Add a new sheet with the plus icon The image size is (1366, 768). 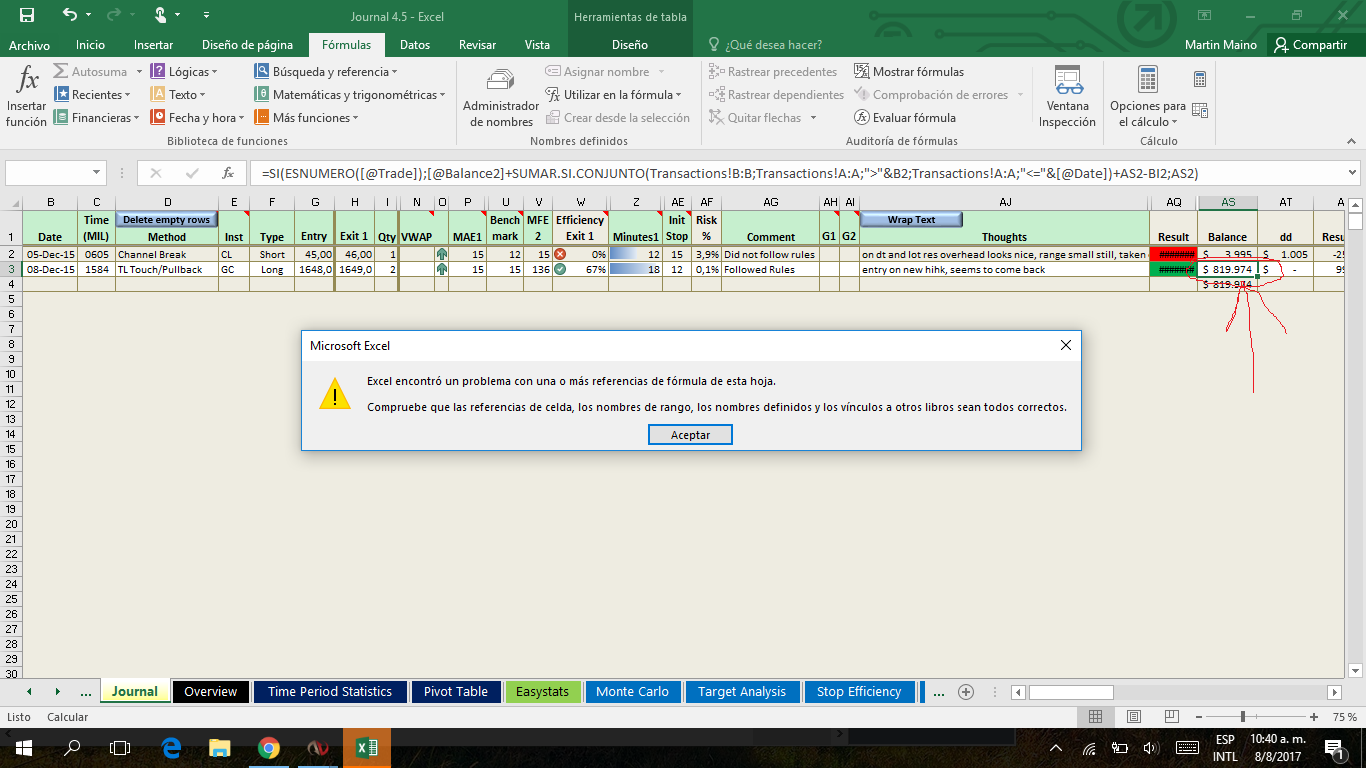pos(966,692)
